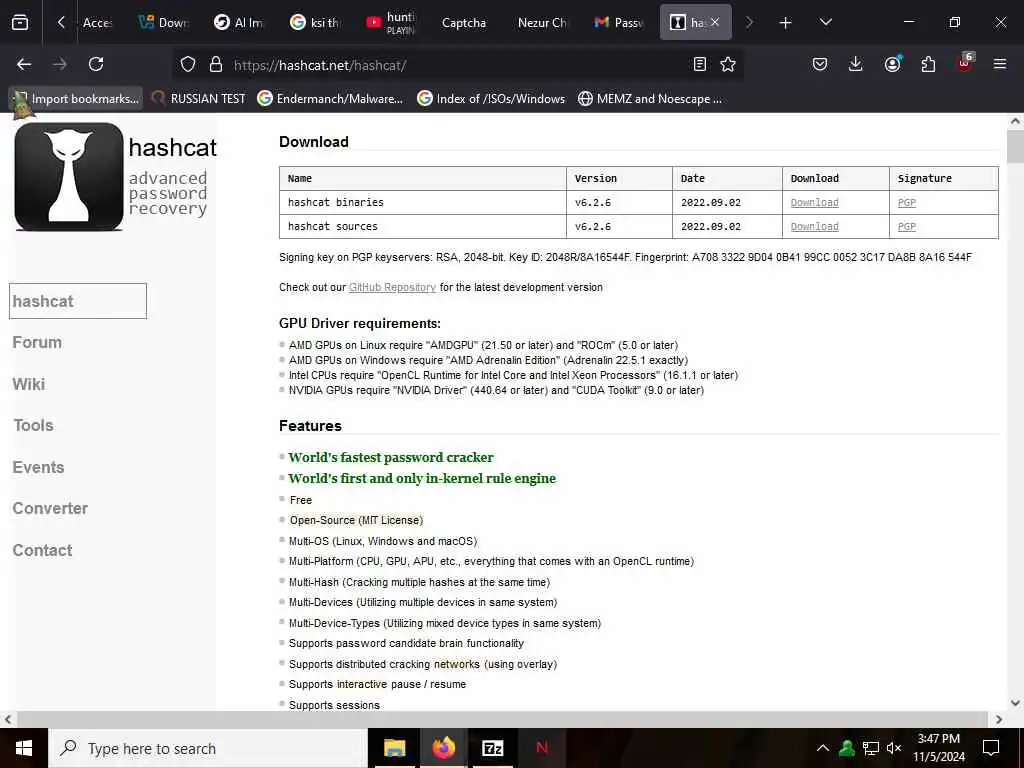The width and height of the screenshot is (1024, 768).
Task: Switch to the ksi th Google tab
Action: point(315,23)
